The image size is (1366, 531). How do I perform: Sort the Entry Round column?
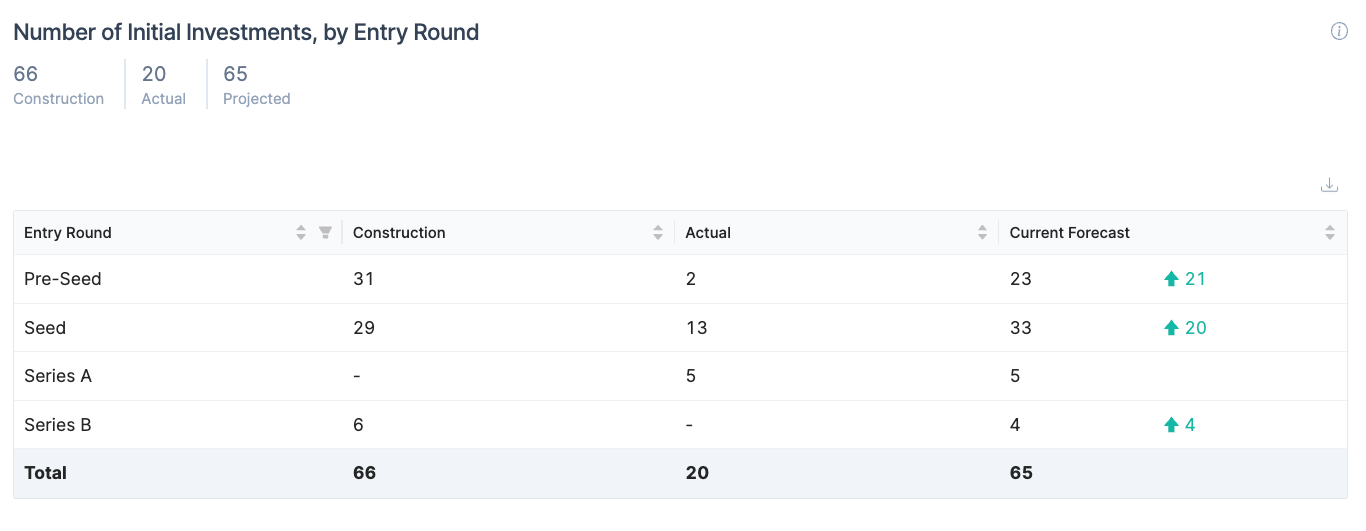(x=301, y=233)
